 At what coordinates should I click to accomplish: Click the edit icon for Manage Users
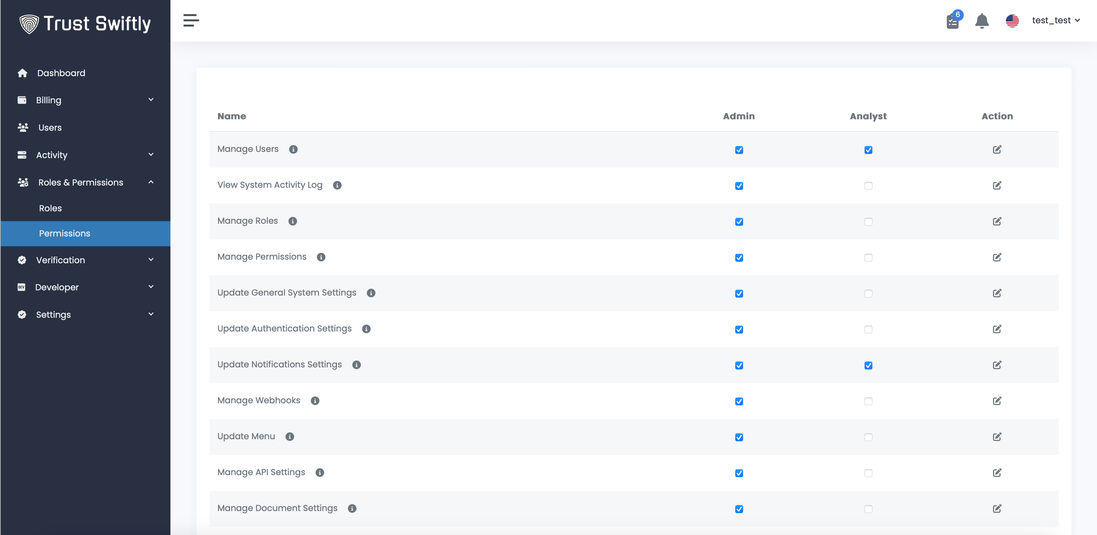tap(997, 150)
